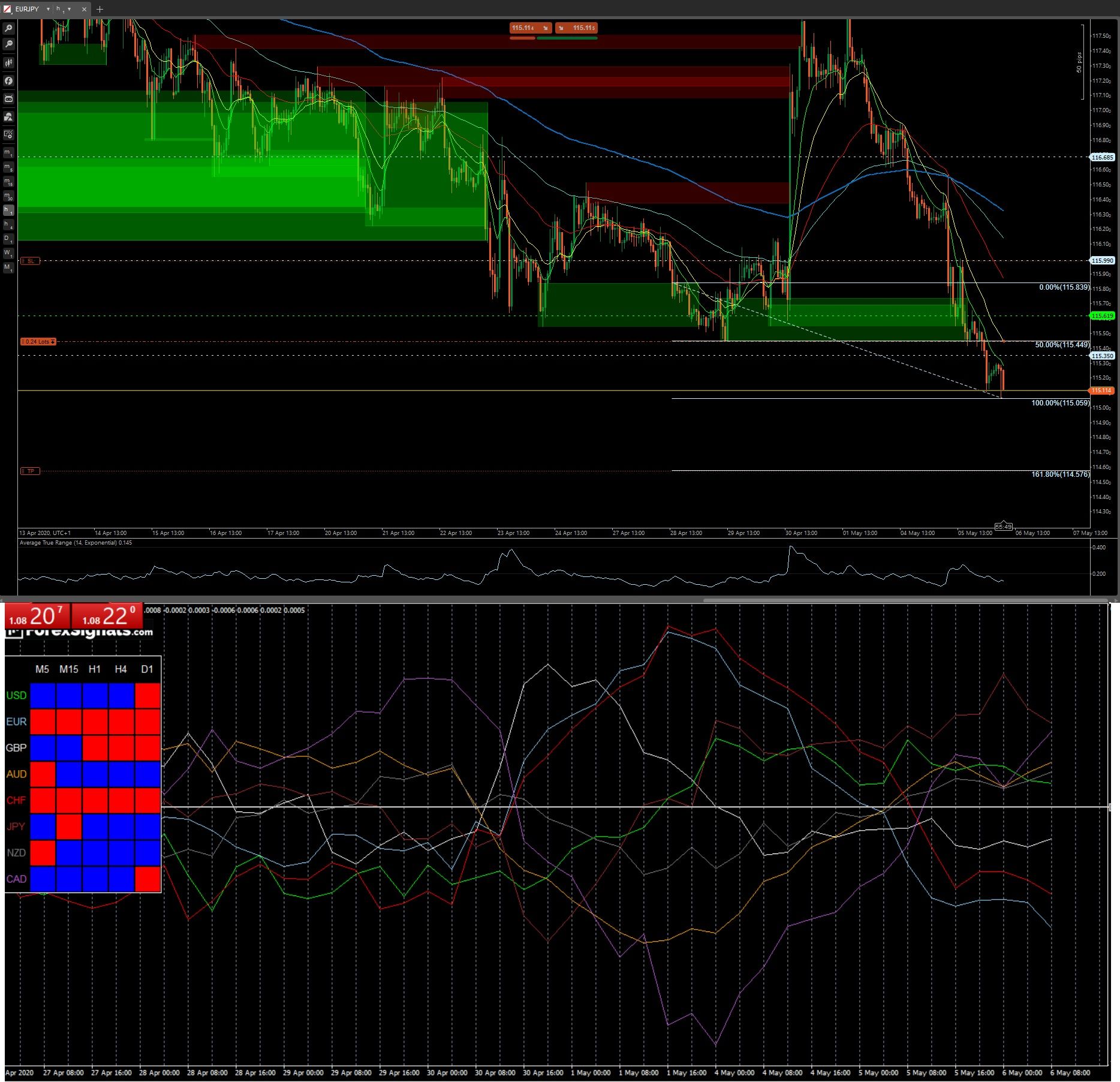This screenshot has width=1120, height=1082.
Task: Click the JPY currency label
Action: pos(16,826)
